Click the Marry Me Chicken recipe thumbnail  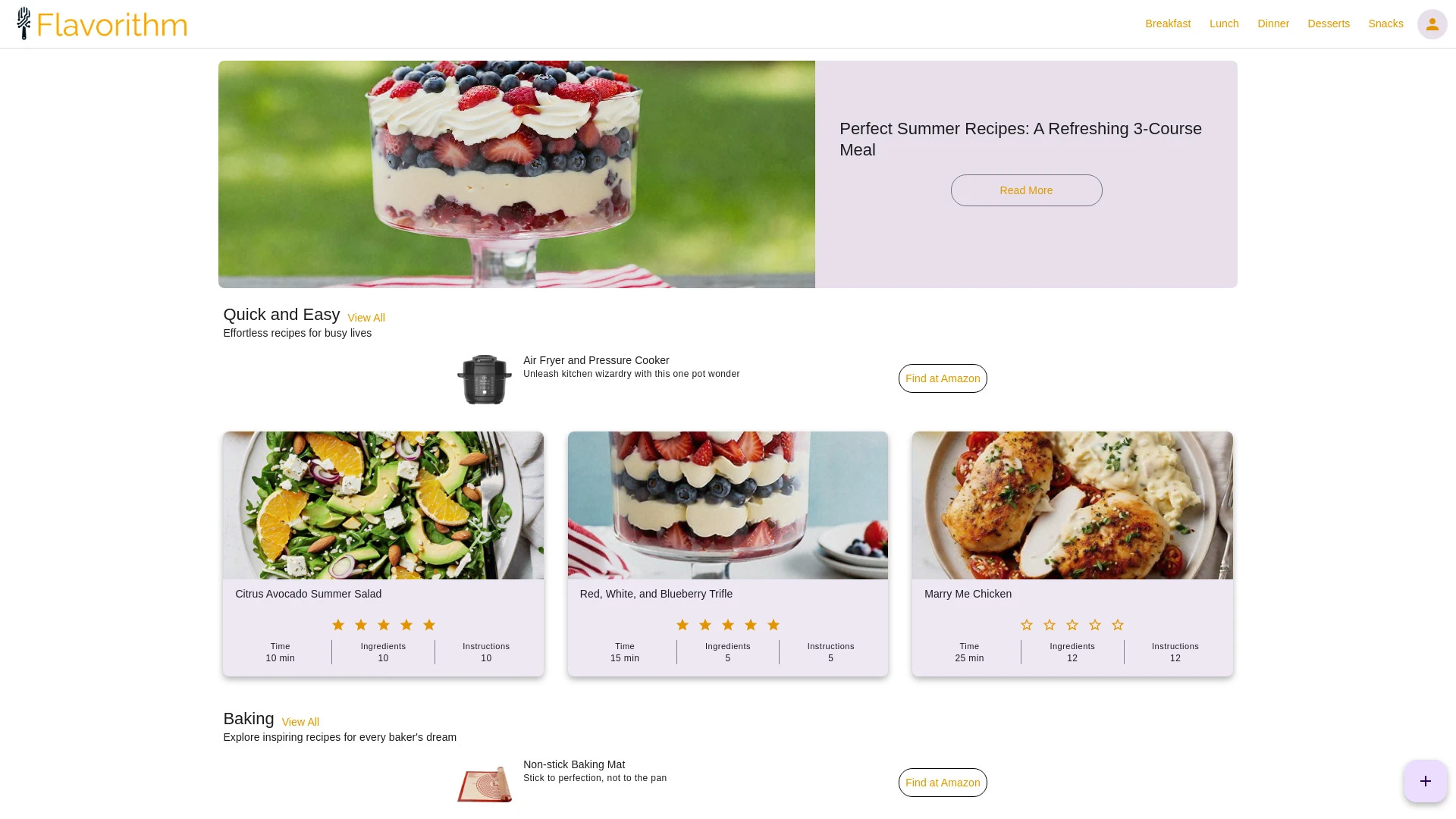click(1072, 505)
